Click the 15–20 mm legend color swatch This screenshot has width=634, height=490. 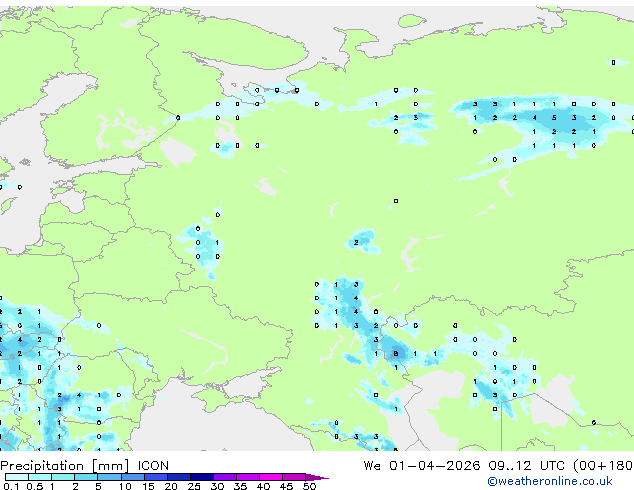155,477
